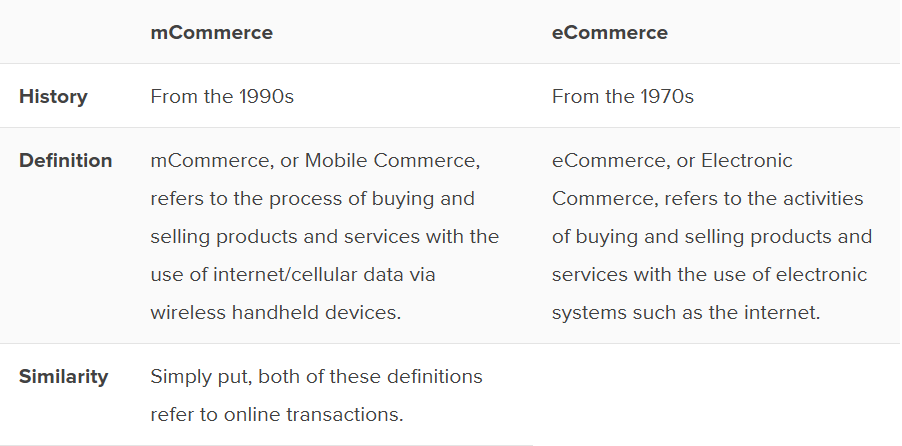Select the Definition row label
This screenshot has height=446, width=902.
point(66,161)
